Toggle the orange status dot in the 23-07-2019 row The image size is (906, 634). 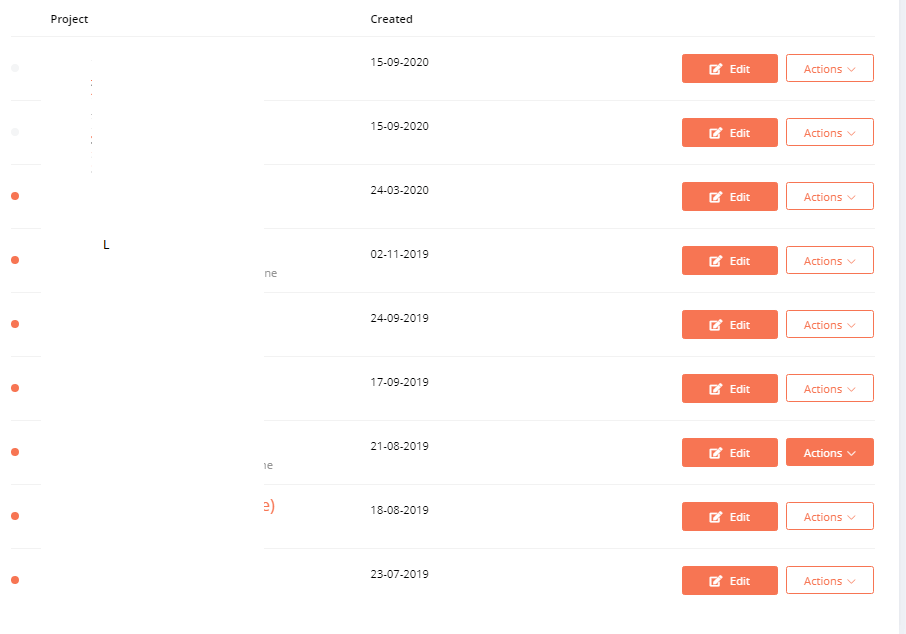[15, 580]
